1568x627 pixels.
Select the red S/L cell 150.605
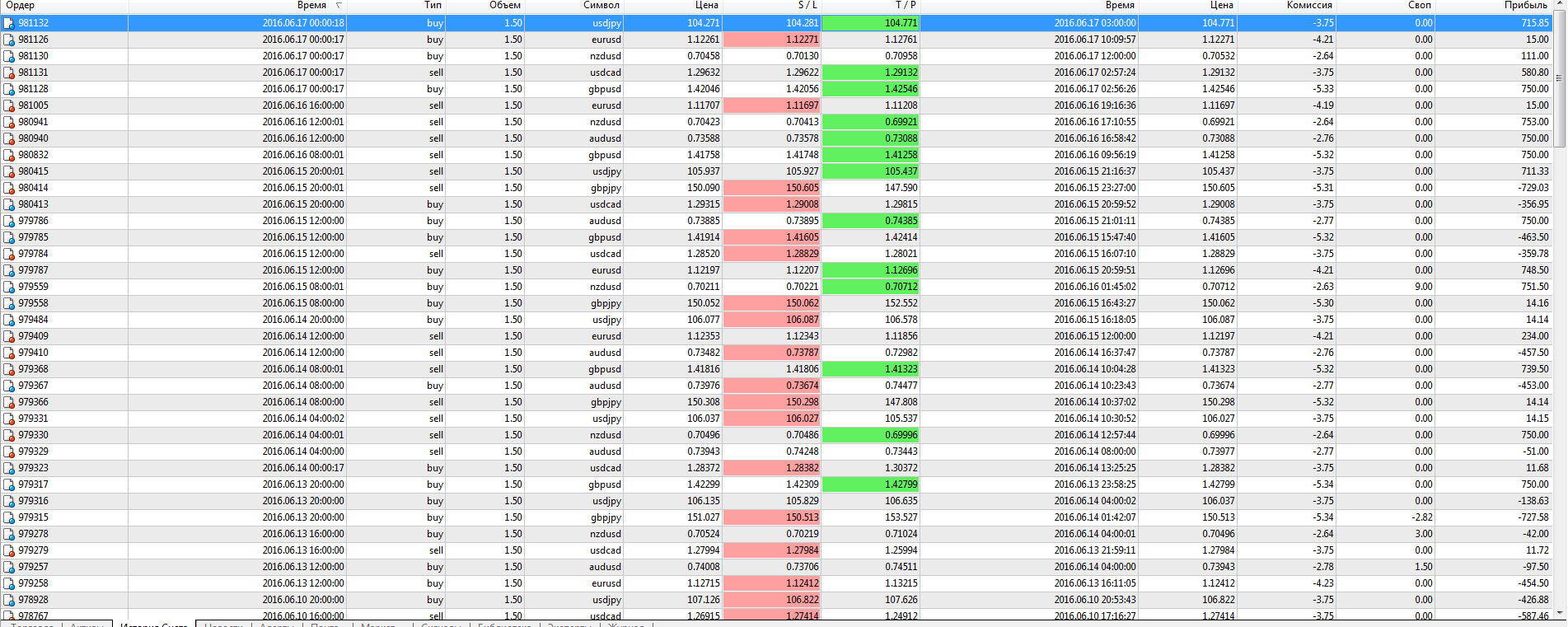tap(771, 188)
